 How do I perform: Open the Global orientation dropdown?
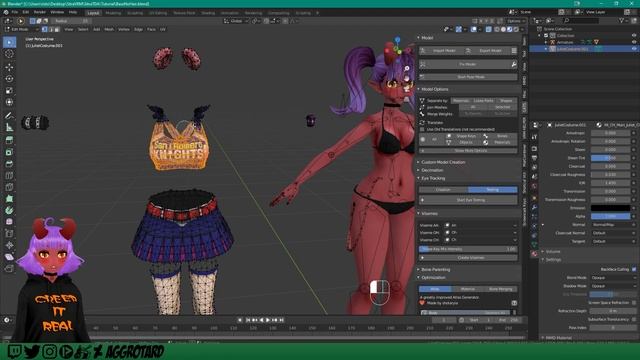[x=236, y=21]
